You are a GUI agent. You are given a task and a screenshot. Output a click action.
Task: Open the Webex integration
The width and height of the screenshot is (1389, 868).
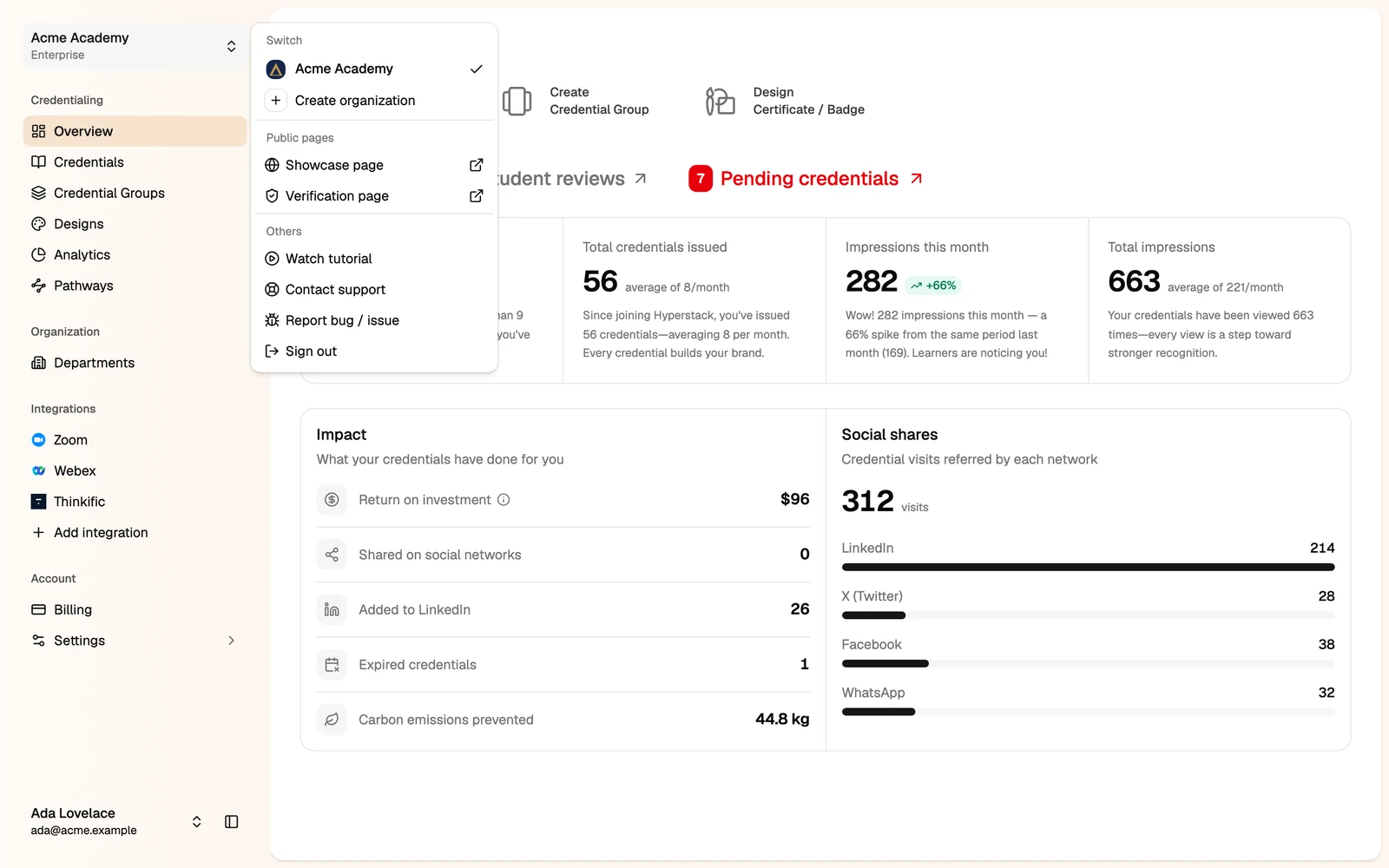[x=135, y=470]
